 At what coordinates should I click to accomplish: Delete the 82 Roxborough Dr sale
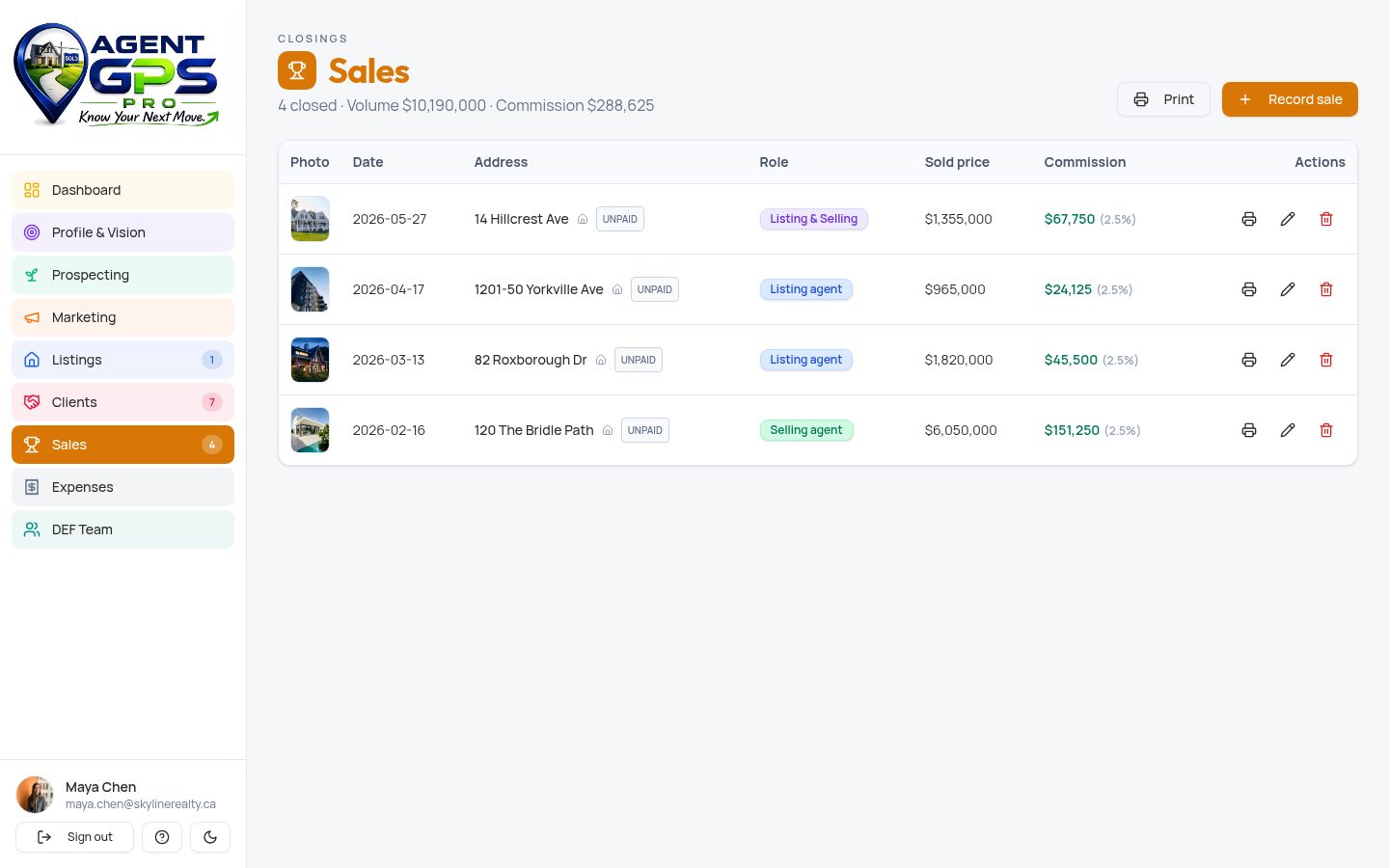[1326, 360]
